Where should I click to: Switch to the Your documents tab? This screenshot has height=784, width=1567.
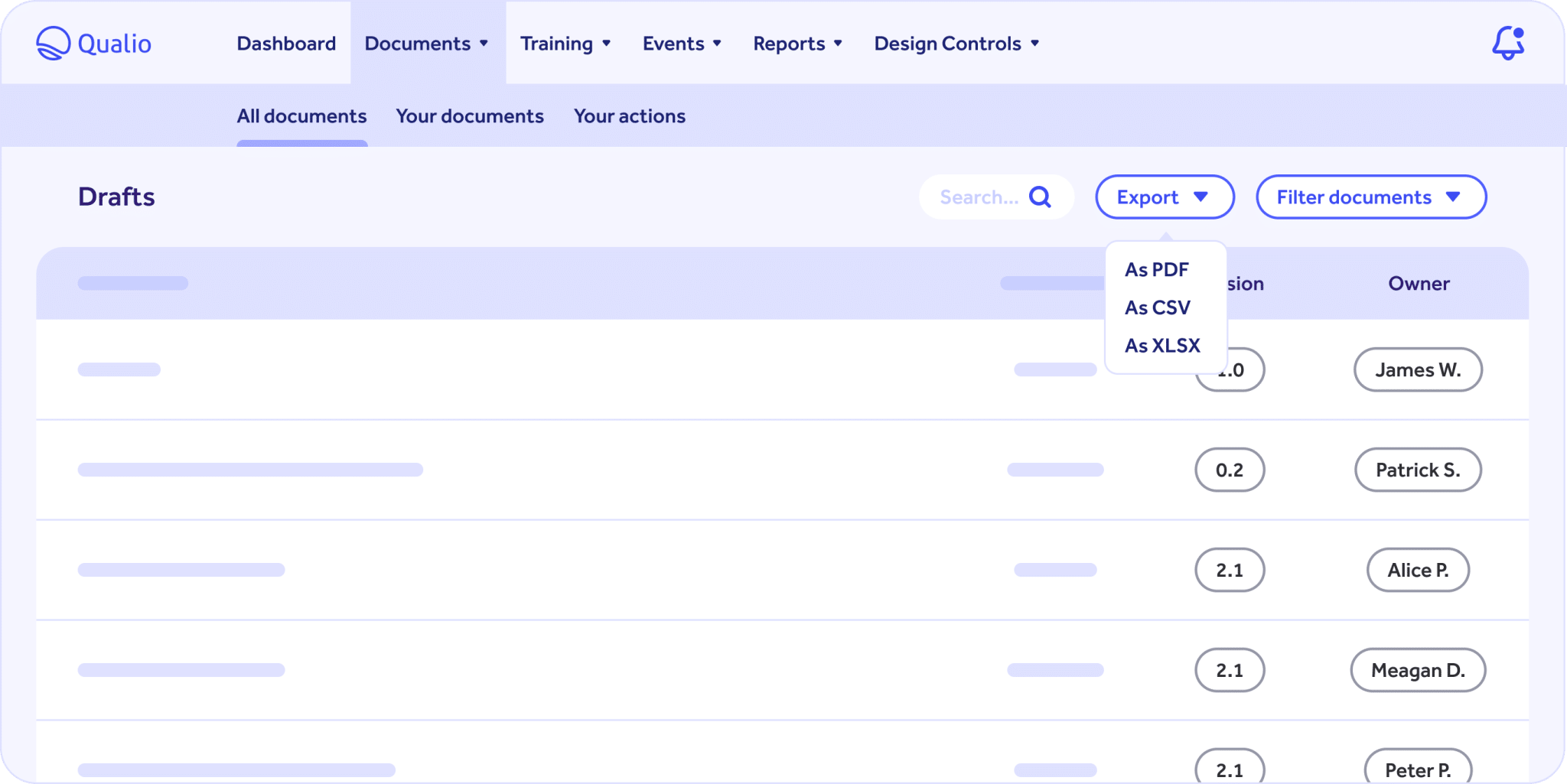[470, 115]
